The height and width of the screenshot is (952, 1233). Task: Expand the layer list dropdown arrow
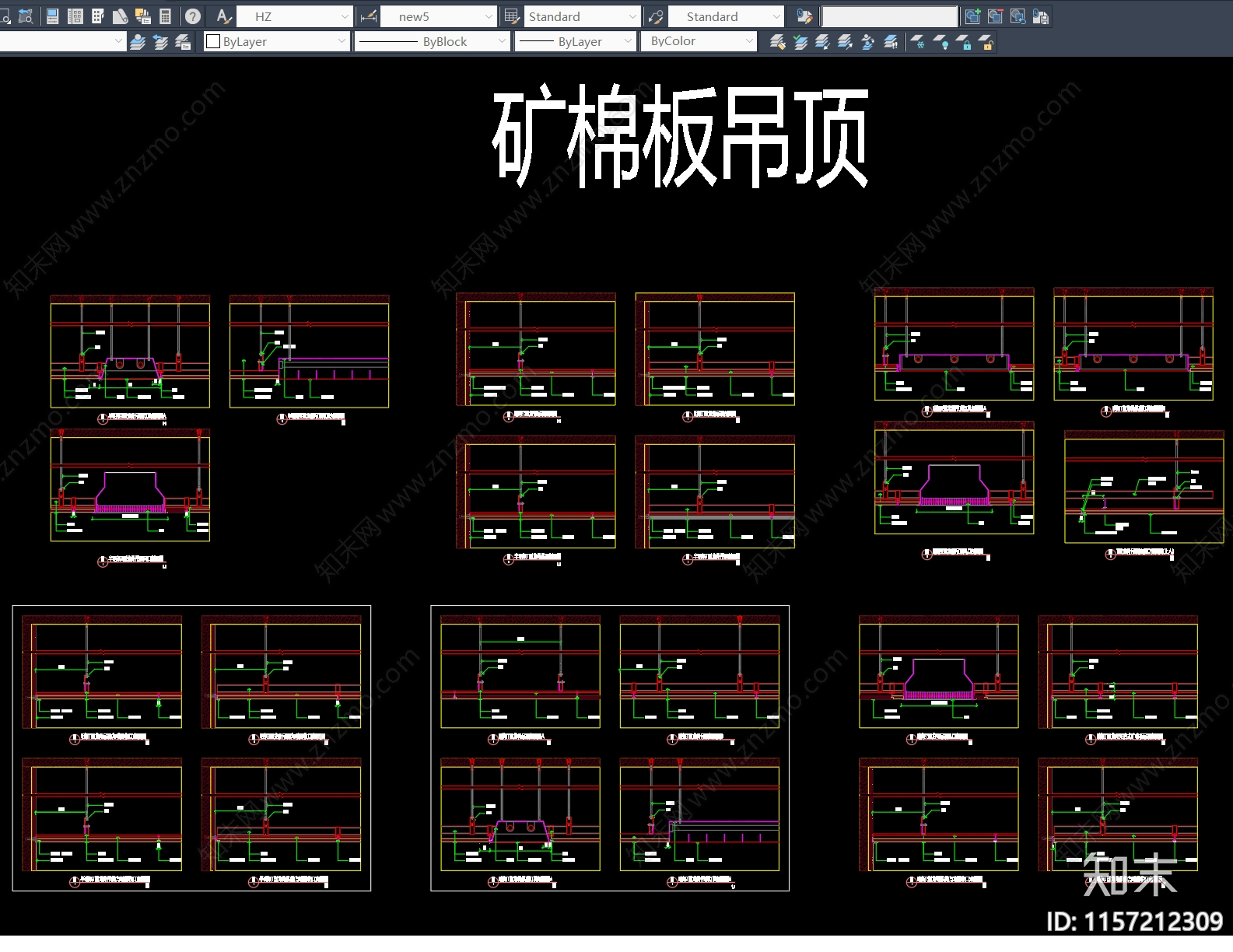118,41
